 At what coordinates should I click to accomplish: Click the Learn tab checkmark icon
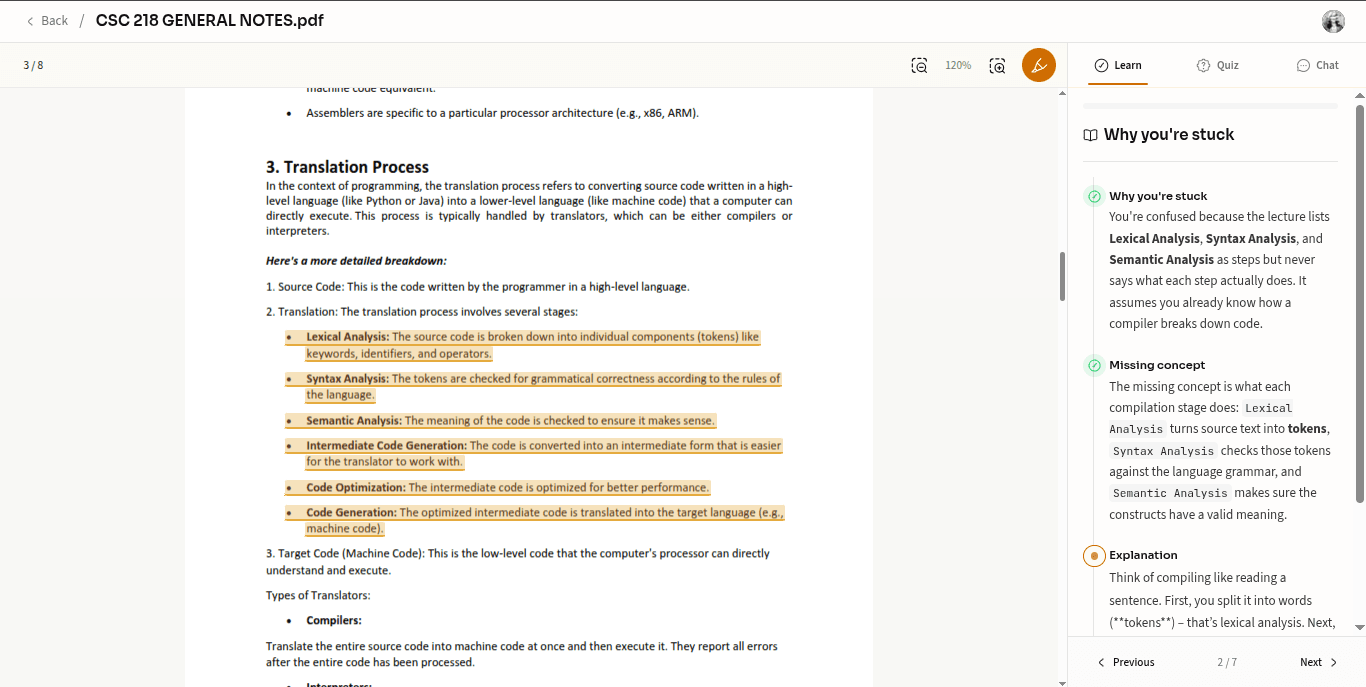(1101, 65)
